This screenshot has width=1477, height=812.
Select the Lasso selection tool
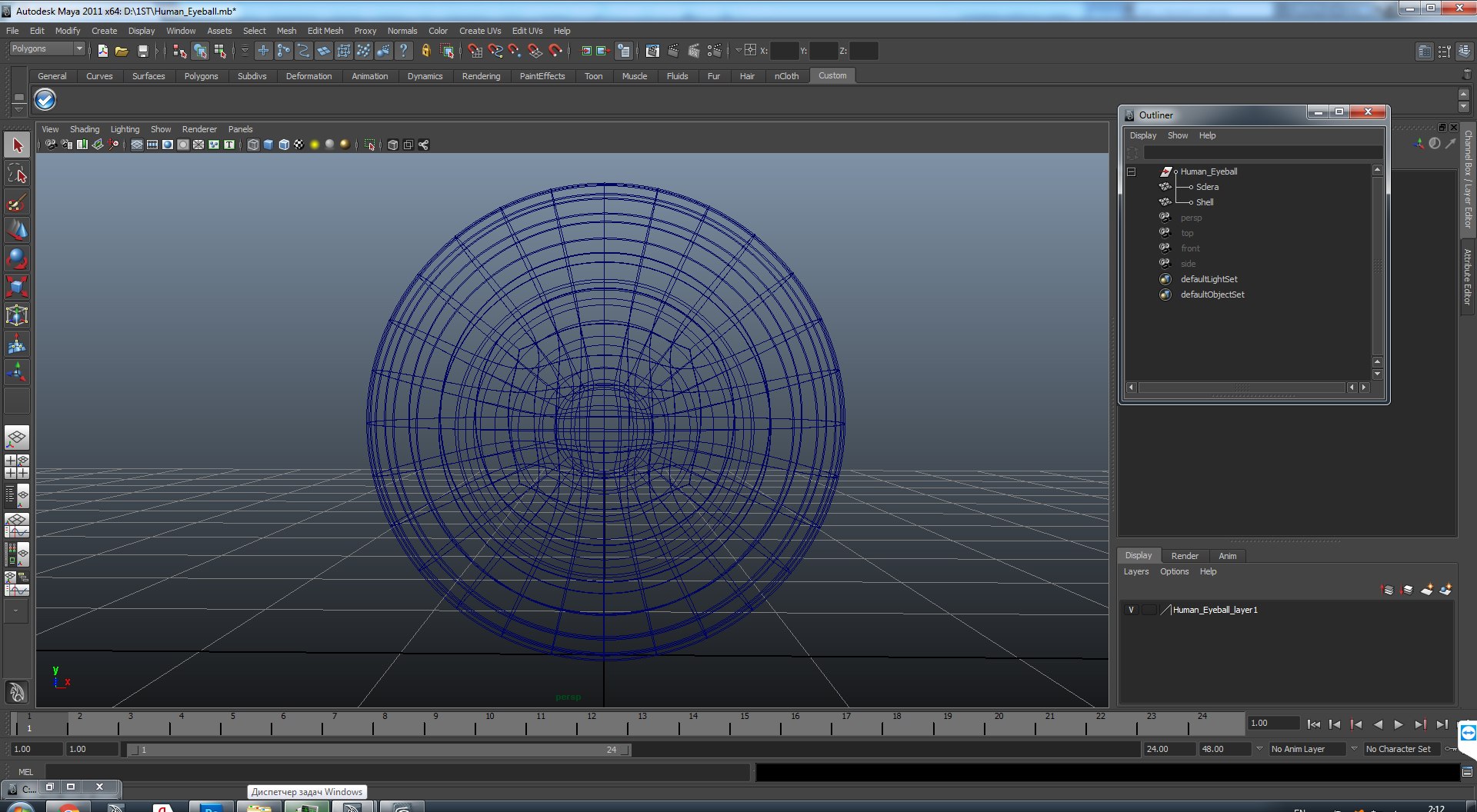point(17,175)
